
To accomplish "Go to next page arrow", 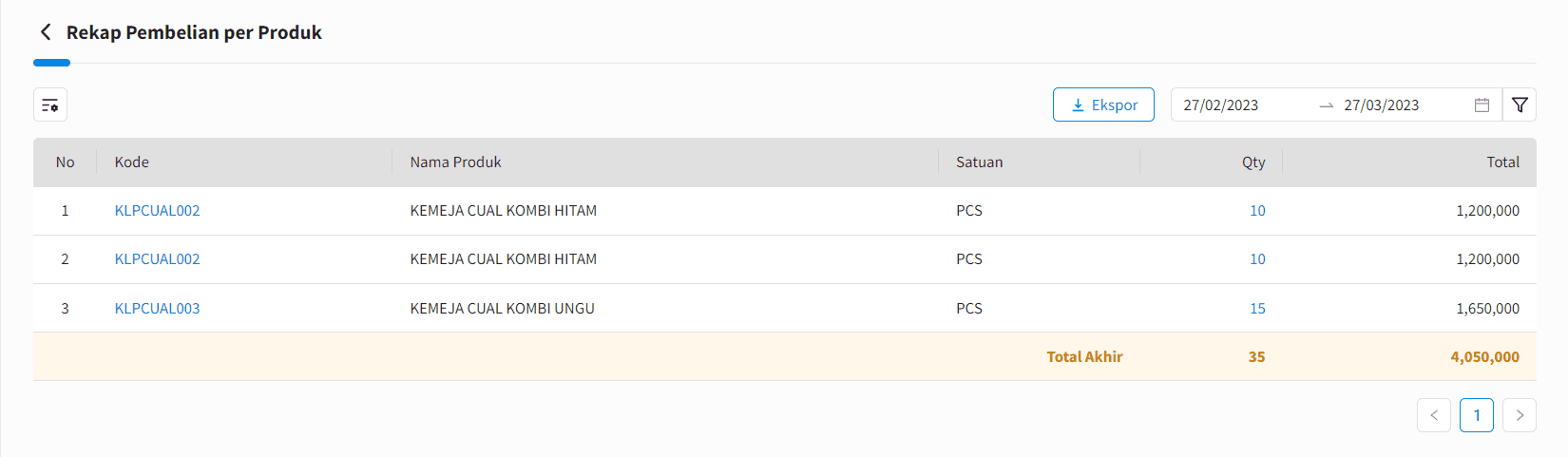I will (x=1520, y=415).
